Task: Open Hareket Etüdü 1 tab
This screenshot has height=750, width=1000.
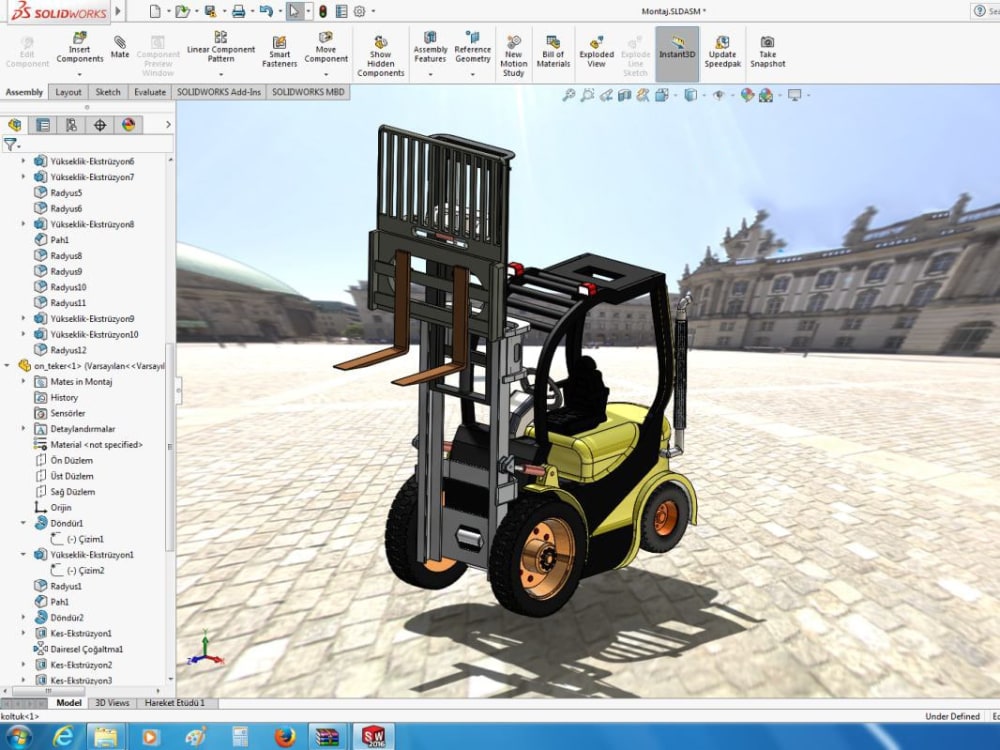Action: [175, 703]
